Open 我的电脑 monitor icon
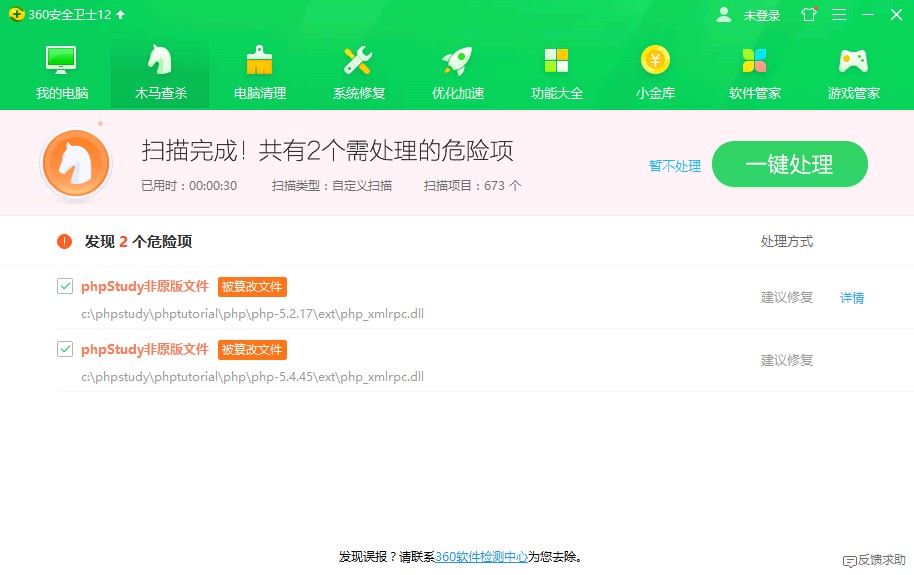The width and height of the screenshot is (914, 575). 61,60
